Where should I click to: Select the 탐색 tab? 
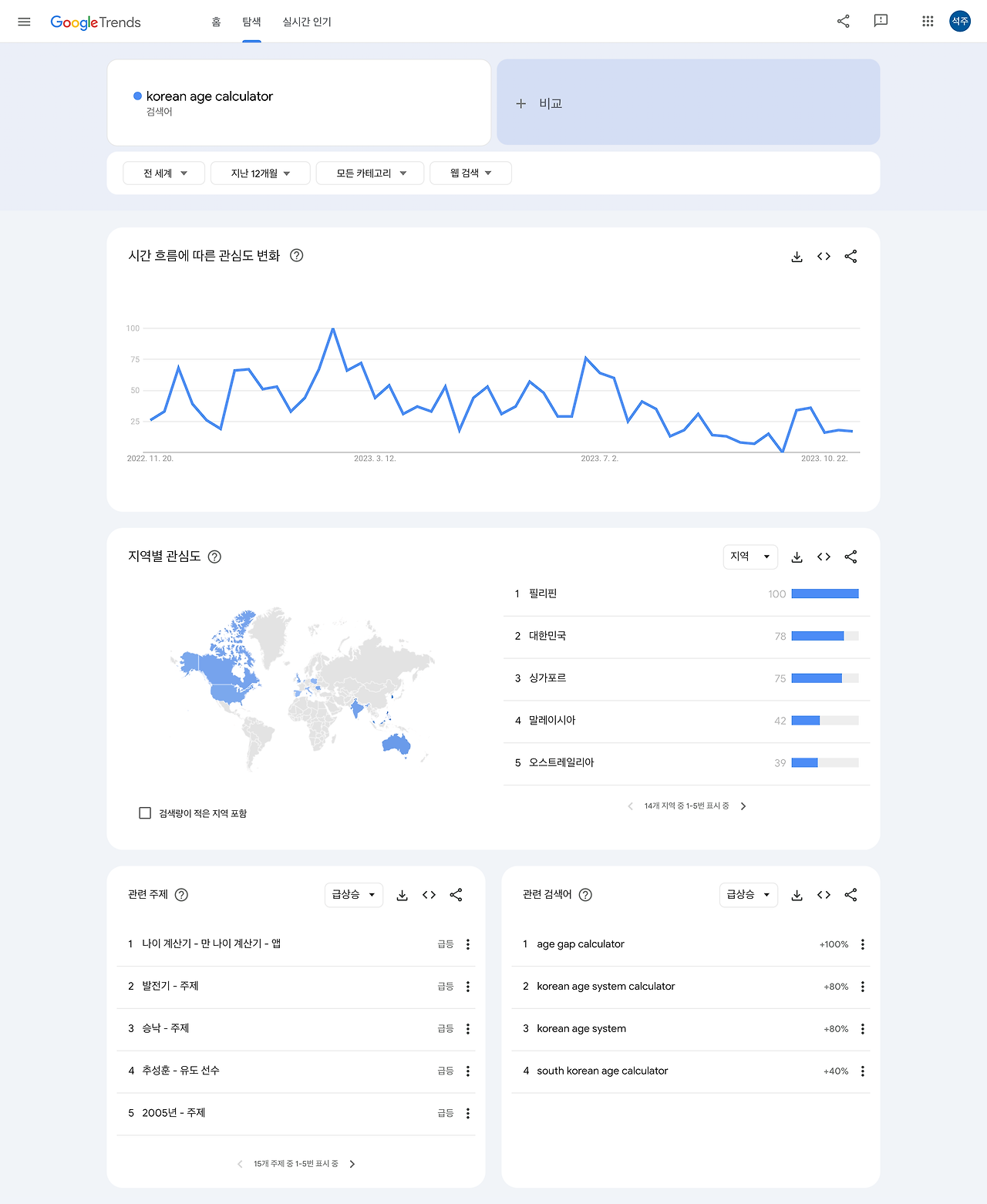251,22
